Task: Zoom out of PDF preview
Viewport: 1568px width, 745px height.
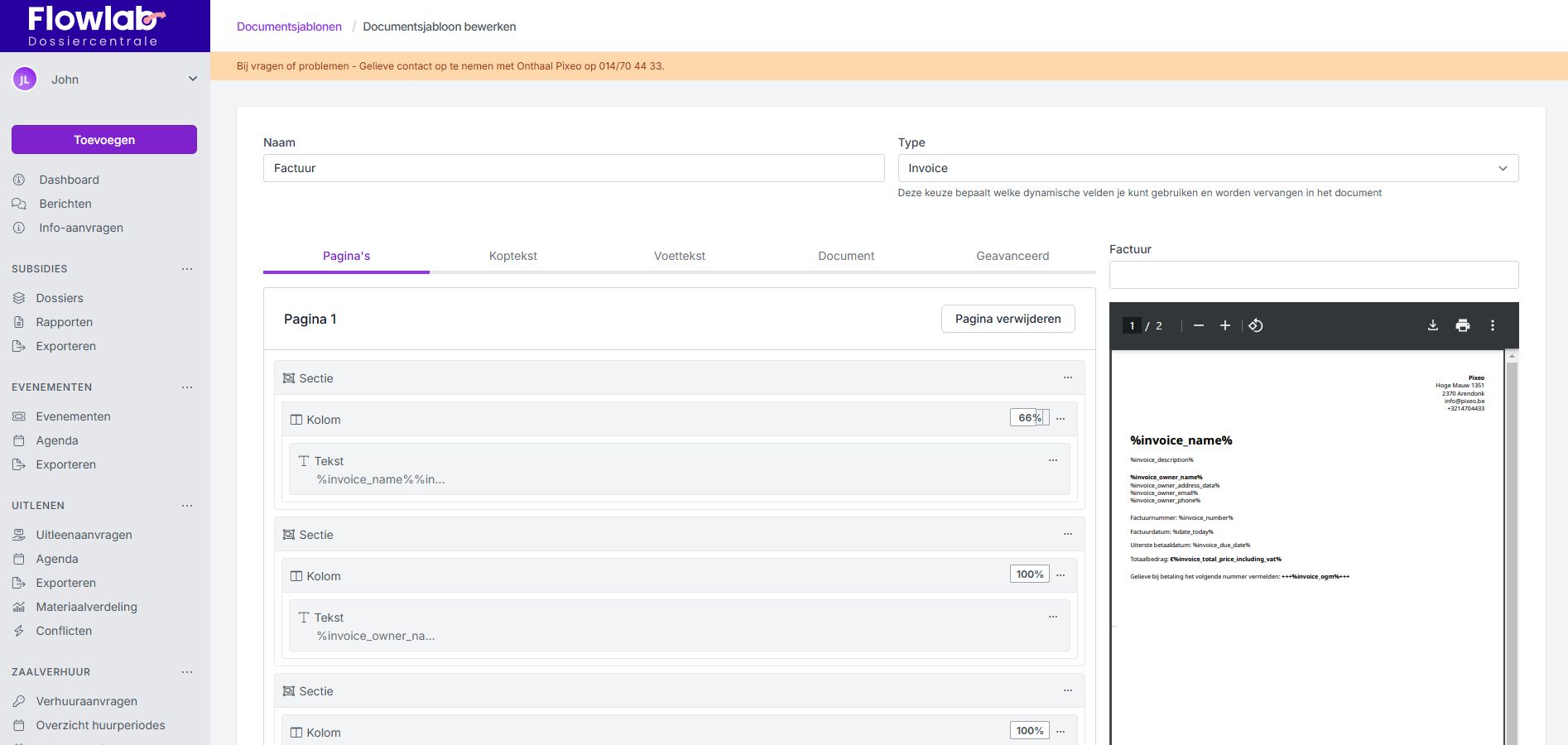Action: (x=1198, y=325)
